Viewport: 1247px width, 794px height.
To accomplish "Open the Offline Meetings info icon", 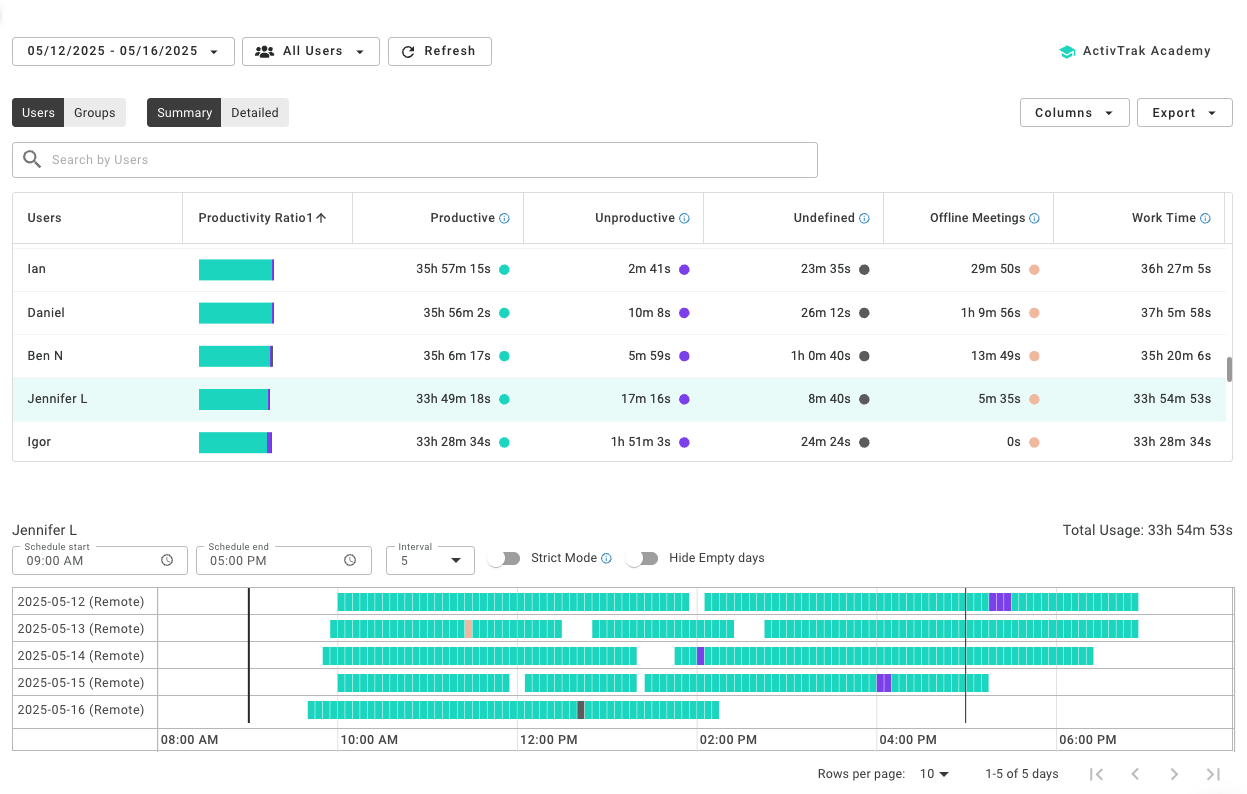I will (1034, 218).
